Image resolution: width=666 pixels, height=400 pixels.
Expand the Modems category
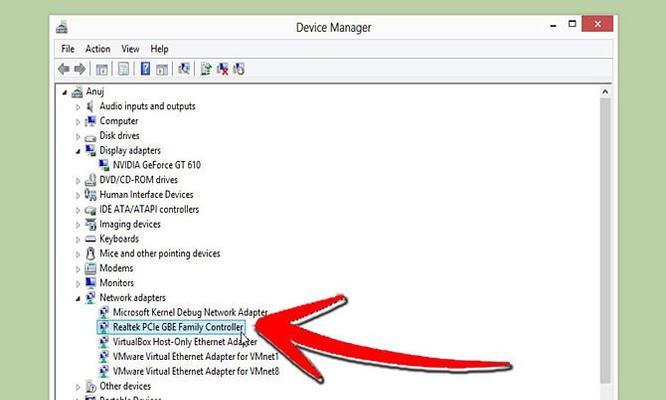pyautogui.click(x=78, y=269)
